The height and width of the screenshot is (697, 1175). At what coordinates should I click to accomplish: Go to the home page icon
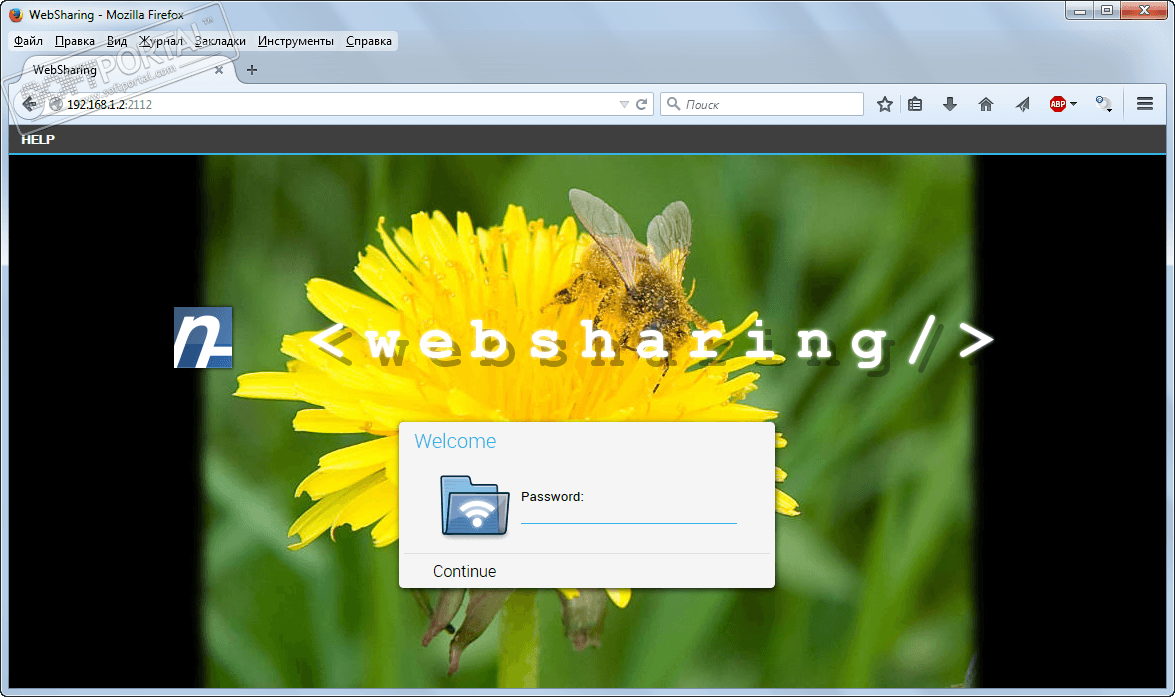[985, 104]
